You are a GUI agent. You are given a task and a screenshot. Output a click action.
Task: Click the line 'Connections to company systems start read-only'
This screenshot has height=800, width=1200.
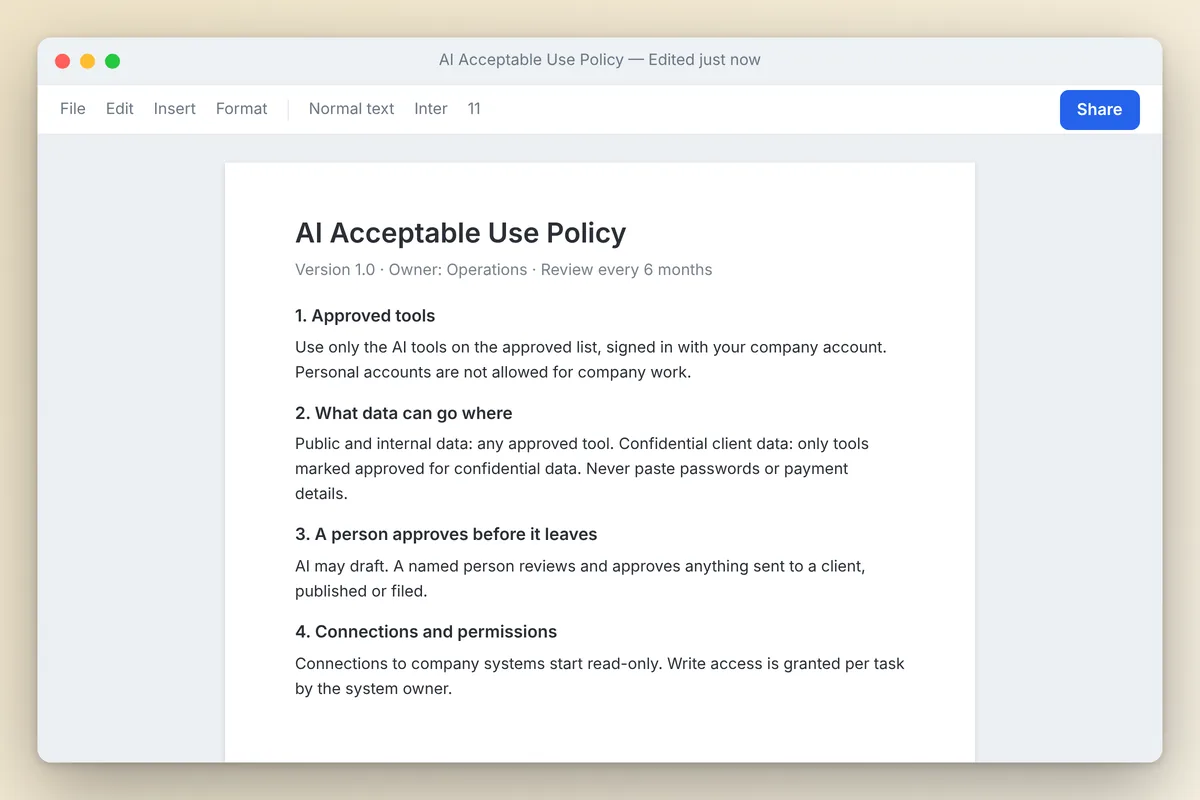(x=600, y=664)
